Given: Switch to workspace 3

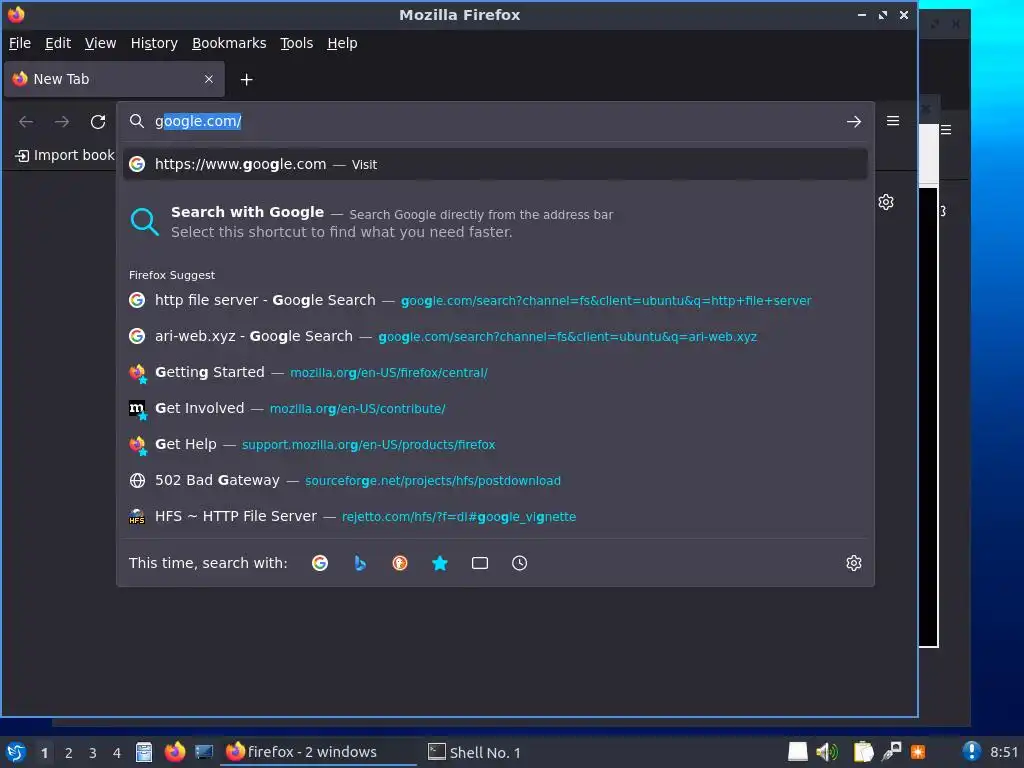Looking at the screenshot, I should (x=93, y=753).
